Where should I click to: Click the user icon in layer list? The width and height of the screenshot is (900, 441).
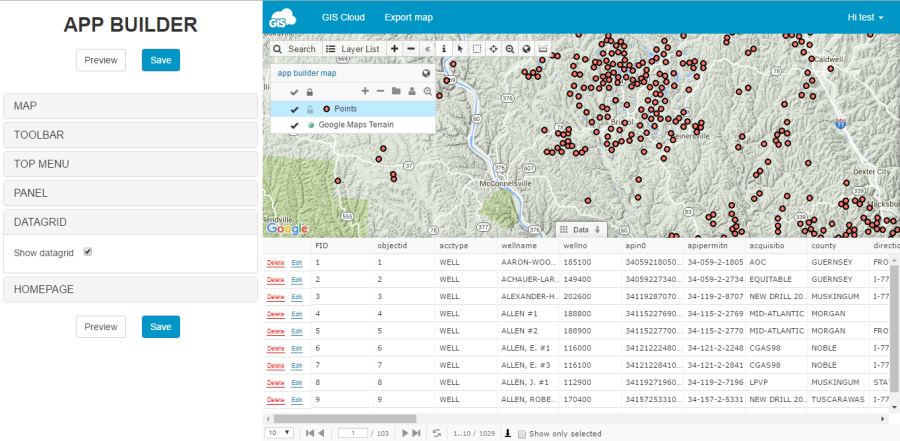click(x=412, y=91)
